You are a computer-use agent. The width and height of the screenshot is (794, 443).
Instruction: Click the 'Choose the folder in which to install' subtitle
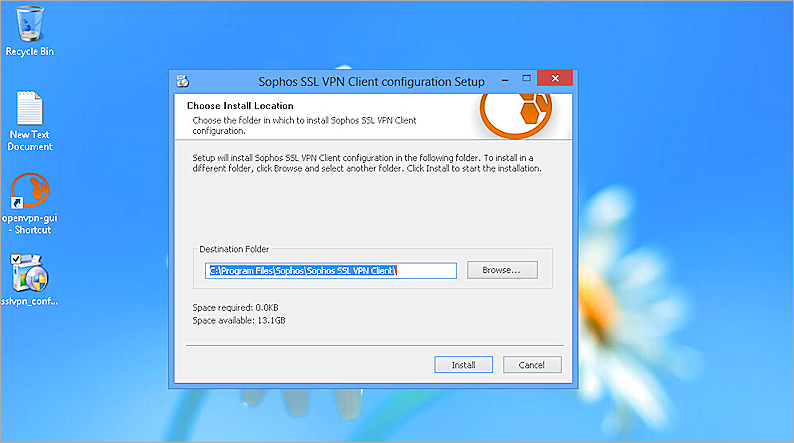point(304,126)
